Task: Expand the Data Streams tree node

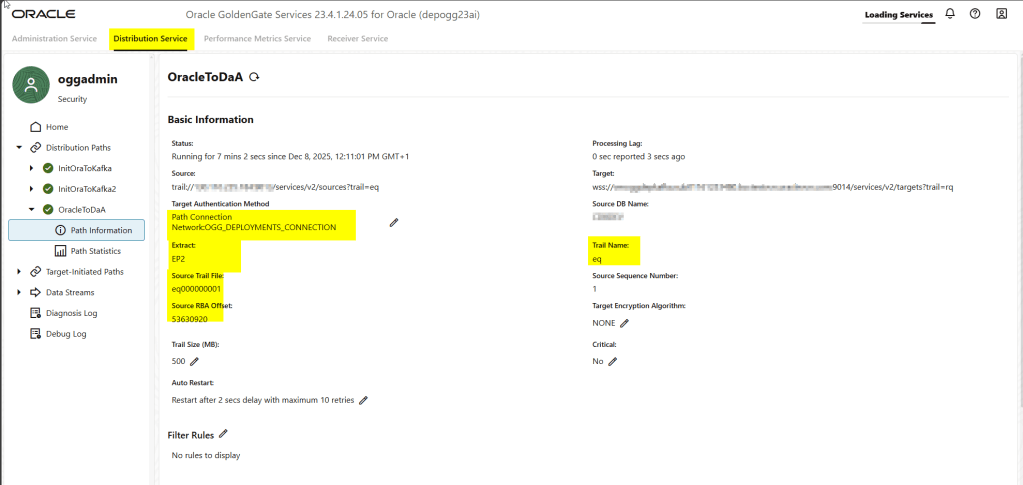Action: [20, 292]
